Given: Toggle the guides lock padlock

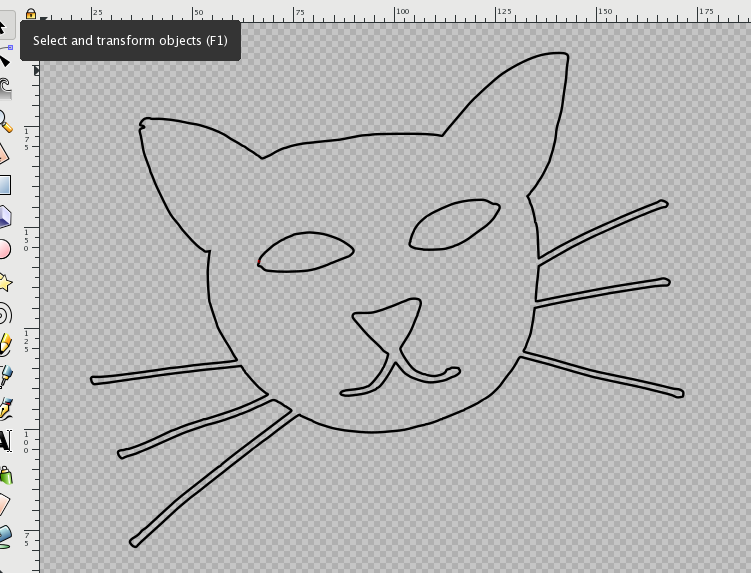Looking at the screenshot, I should coord(31,14).
